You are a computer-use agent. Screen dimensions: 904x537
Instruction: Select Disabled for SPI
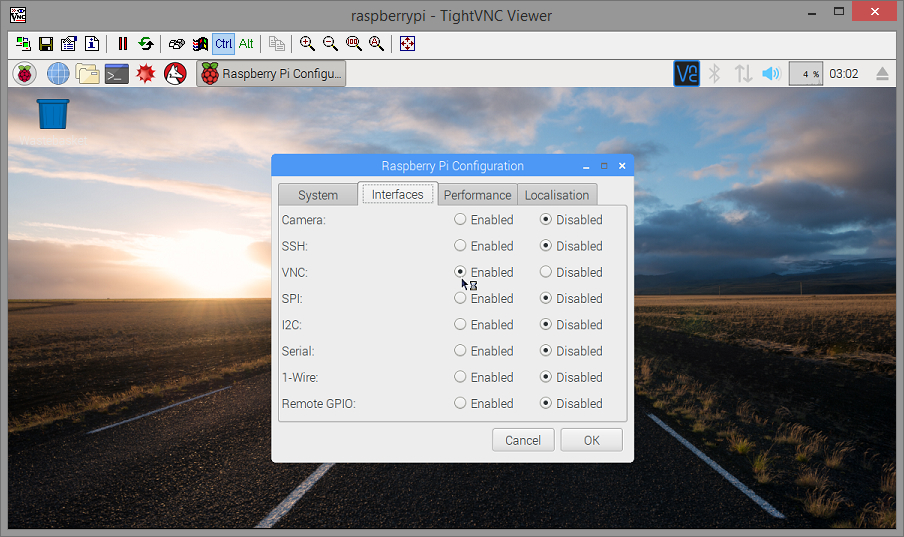[x=571, y=298]
